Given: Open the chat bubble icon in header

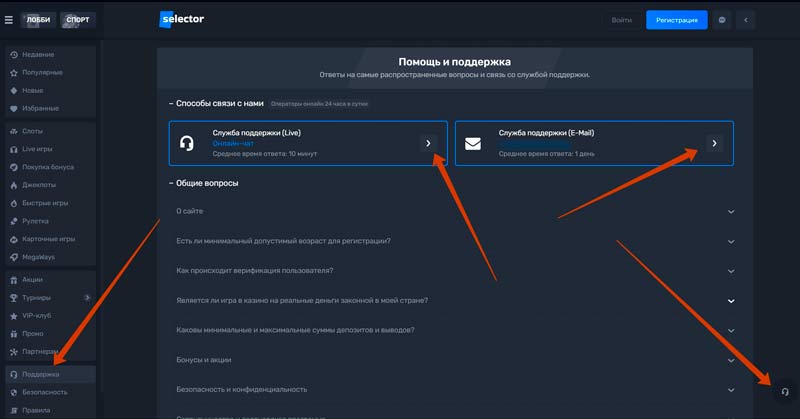Looking at the screenshot, I should (x=722, y=20).
